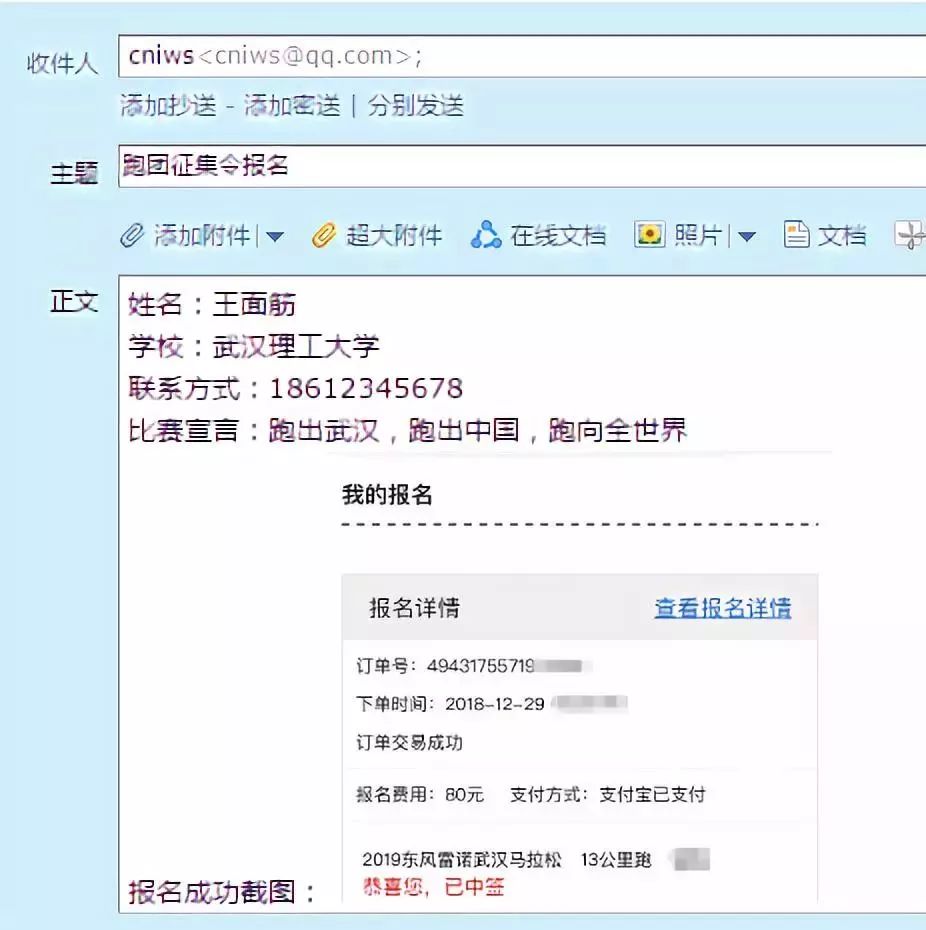Click 超大附件 label
Viewport: 926px width, 930px height.
pos(394,235)
